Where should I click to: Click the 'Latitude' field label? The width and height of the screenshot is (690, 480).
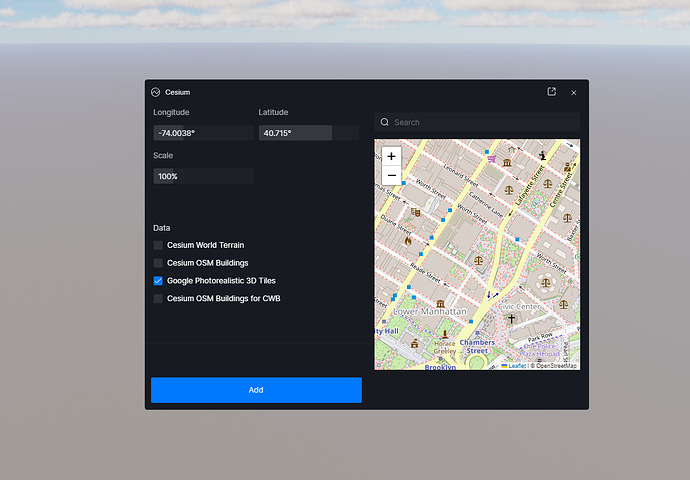273,112
